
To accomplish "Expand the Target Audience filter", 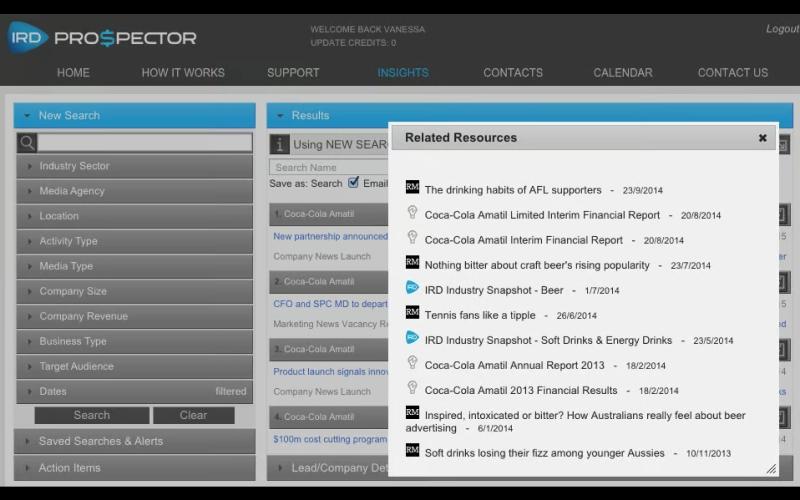I will [x=135, y=366].
